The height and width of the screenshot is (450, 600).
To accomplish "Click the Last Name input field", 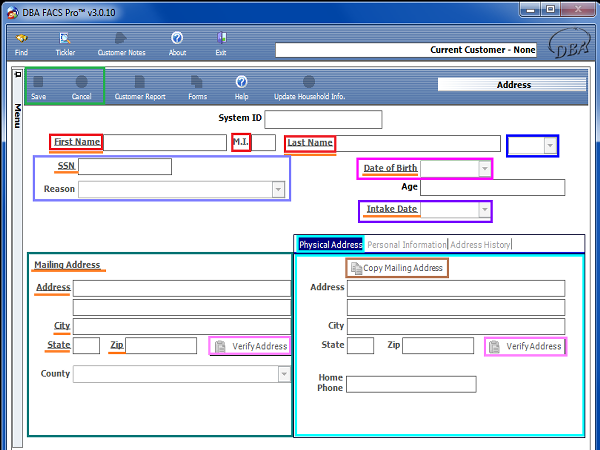I will coord(418,143).
